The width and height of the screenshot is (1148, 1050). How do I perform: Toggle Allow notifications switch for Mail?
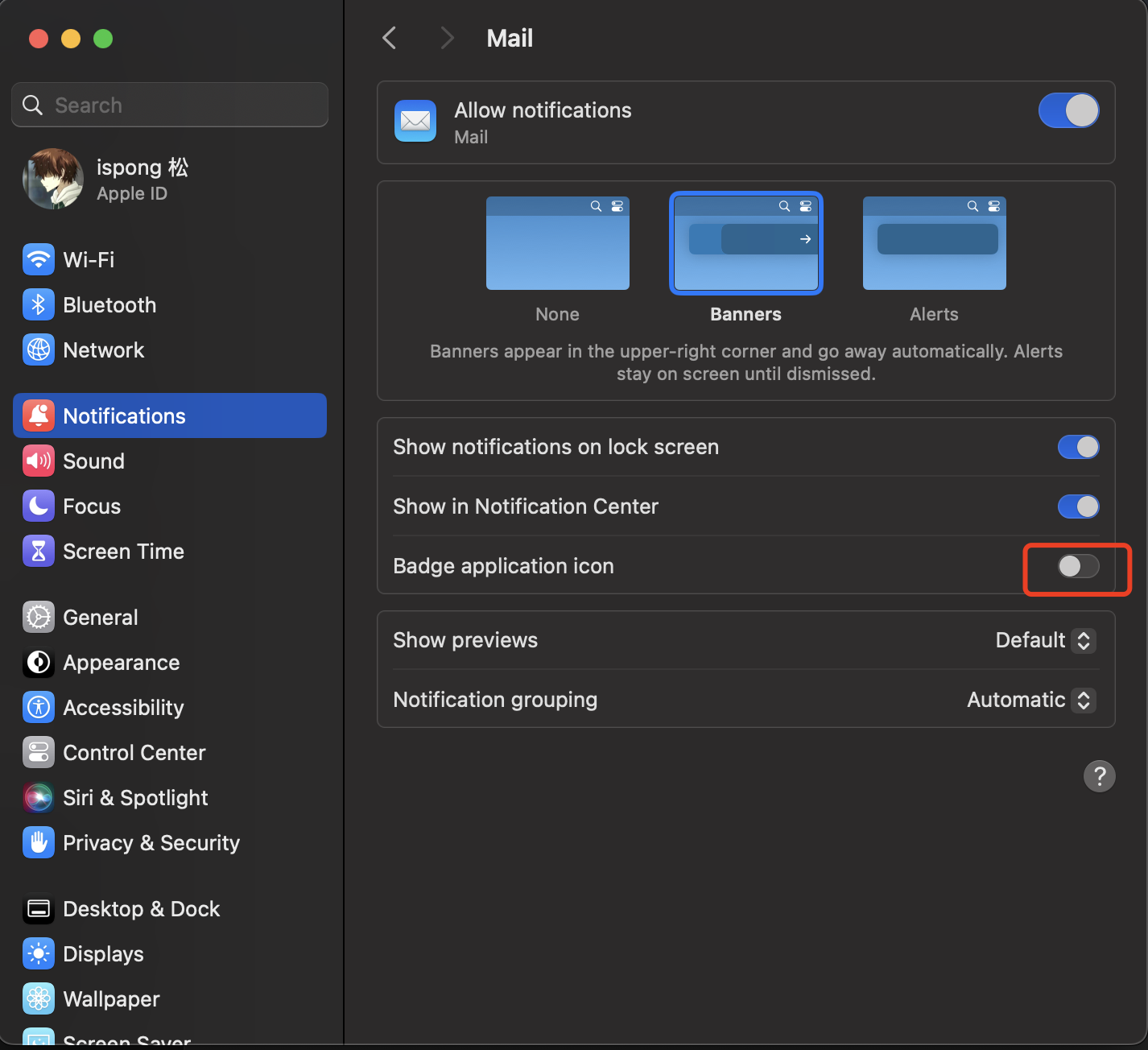[x=1068, y=110]
